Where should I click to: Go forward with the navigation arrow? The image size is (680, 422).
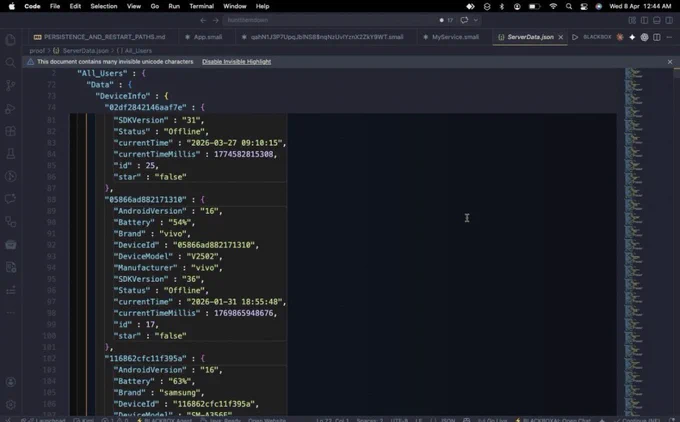pos(216,20)
